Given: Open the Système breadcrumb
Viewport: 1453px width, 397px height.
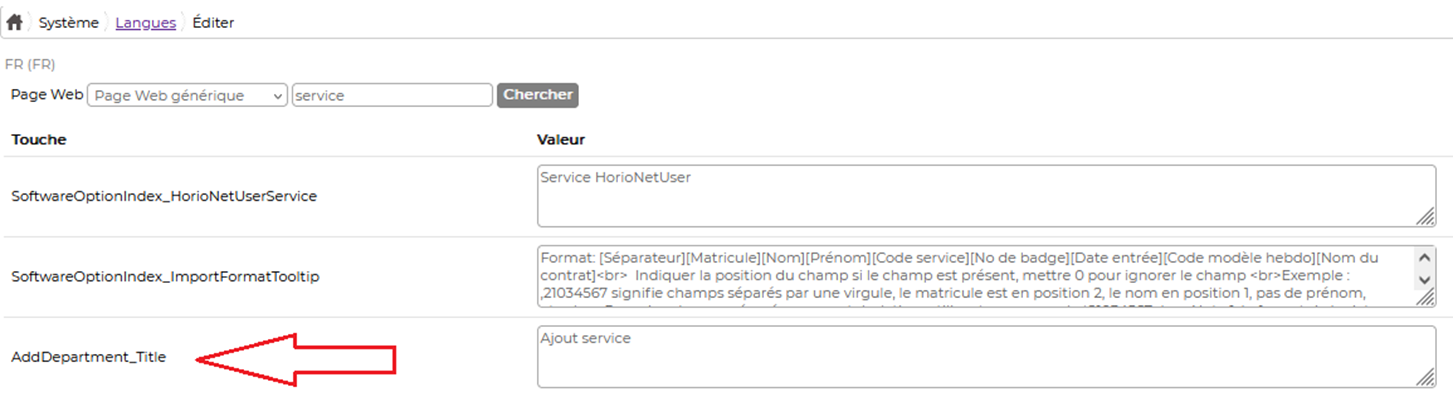Looking at the screenshot, I should [x=69, y=22].
